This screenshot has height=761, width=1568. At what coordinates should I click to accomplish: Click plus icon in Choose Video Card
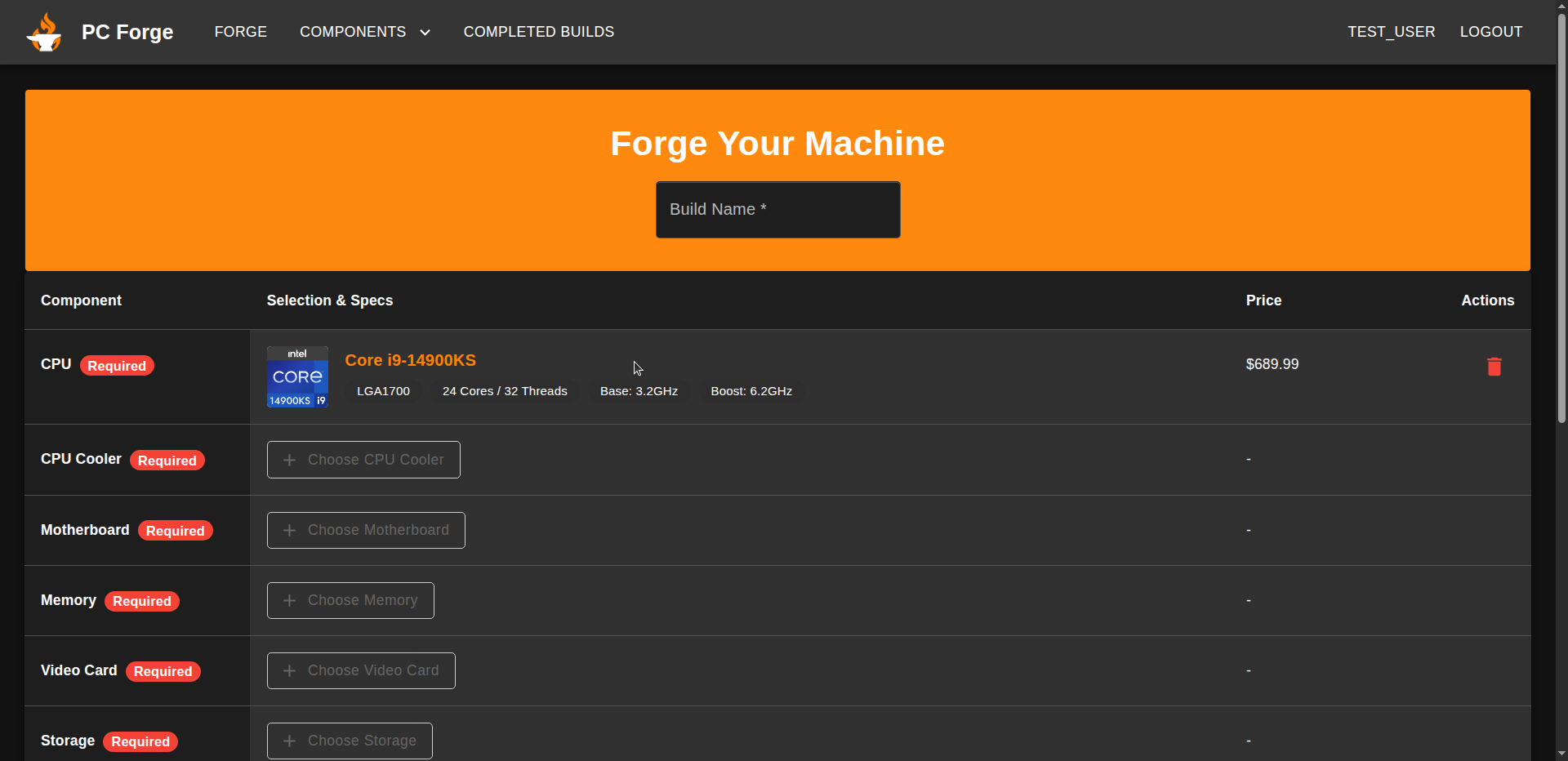pos(289,671)
